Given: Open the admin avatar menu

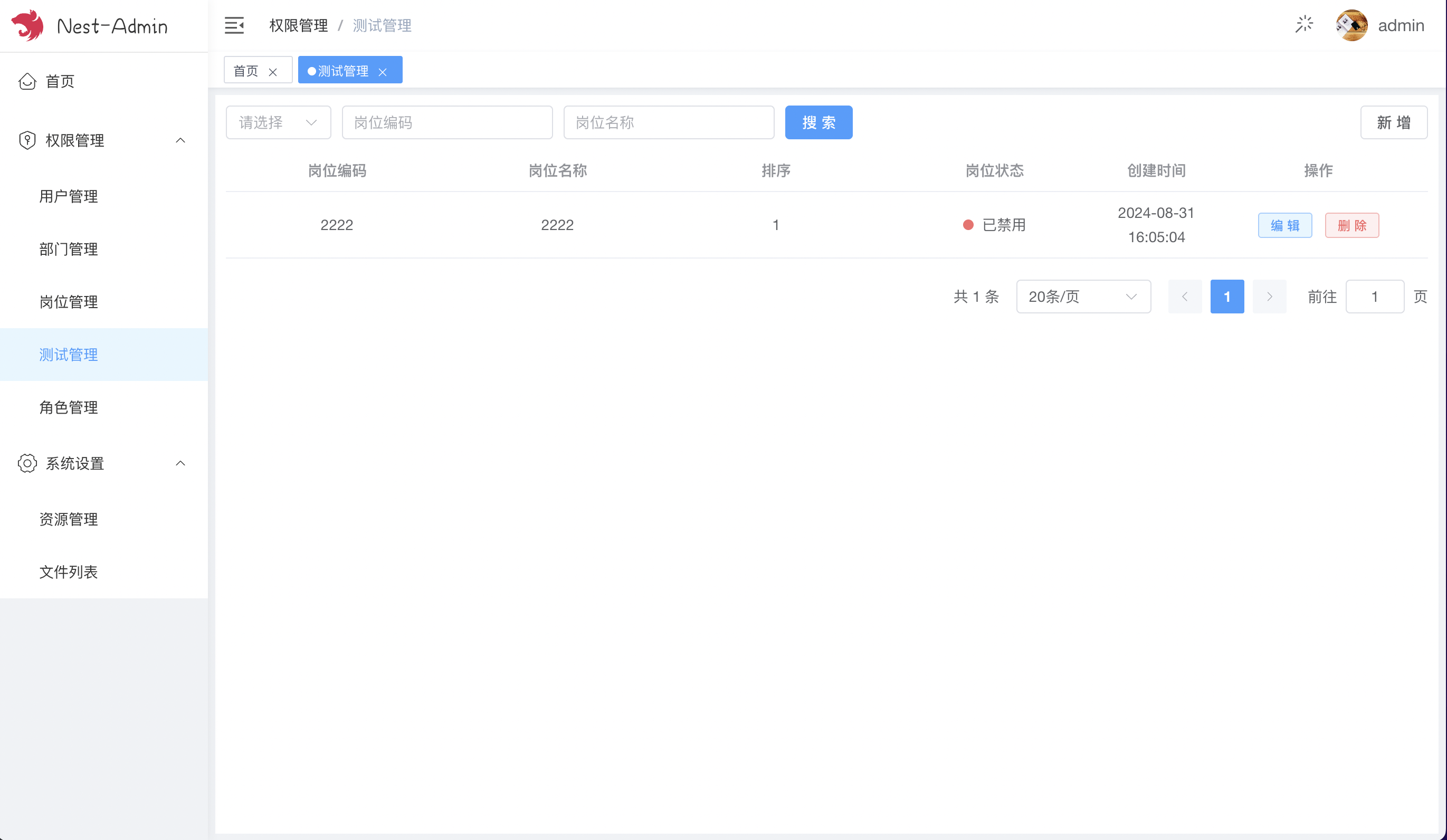Looking at the screenshot, I should click(x=1351, y=25).
